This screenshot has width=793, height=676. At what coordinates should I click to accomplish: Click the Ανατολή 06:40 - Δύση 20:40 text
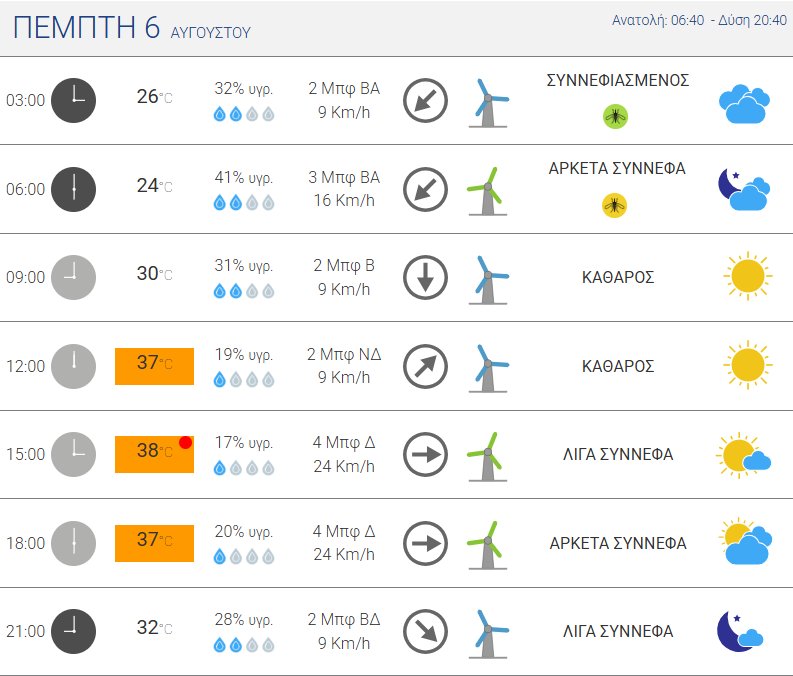(699, 20)
